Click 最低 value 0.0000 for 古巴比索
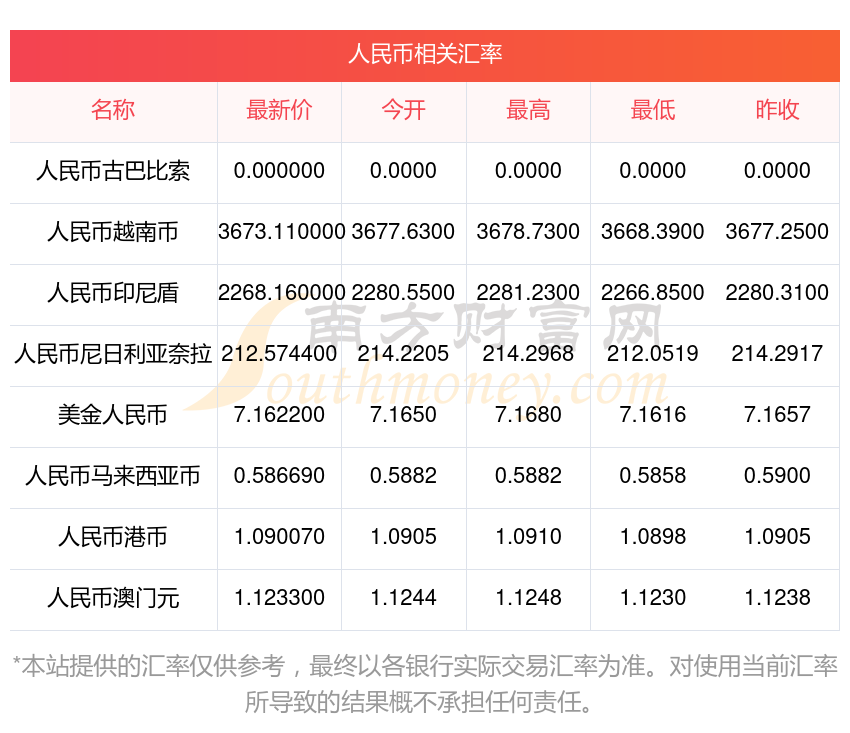Image resolution: width=850 pixels, height=733 pixels. (x=653, y=171)
